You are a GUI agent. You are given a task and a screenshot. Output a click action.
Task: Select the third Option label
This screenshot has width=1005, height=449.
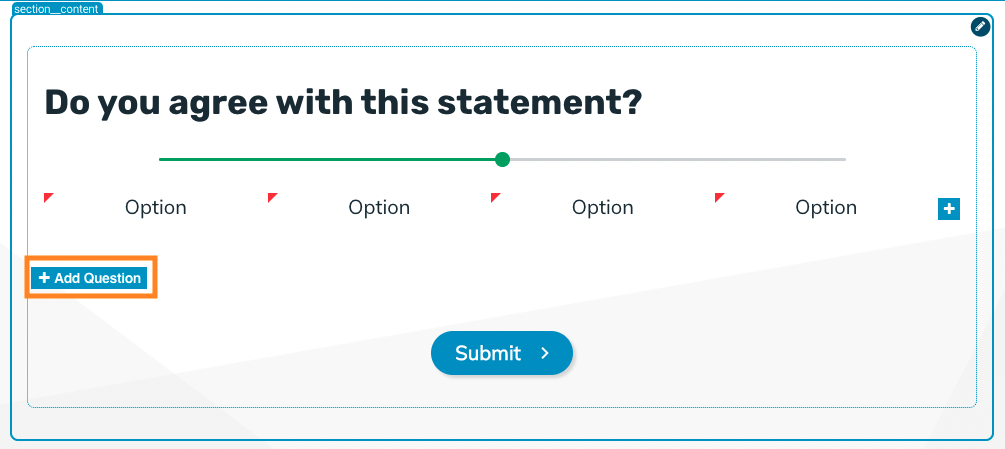point(602,208)
